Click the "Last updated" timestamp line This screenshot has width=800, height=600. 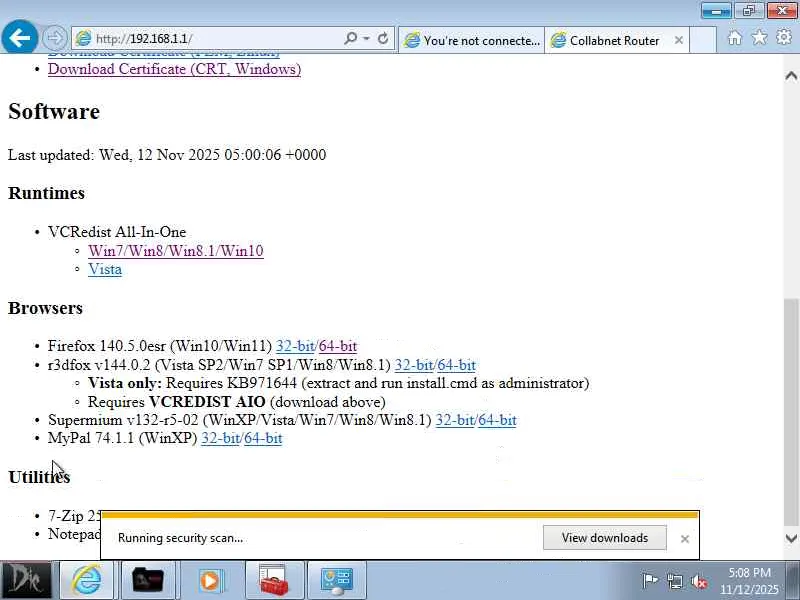pyautogui.click(x=167, y=155)
